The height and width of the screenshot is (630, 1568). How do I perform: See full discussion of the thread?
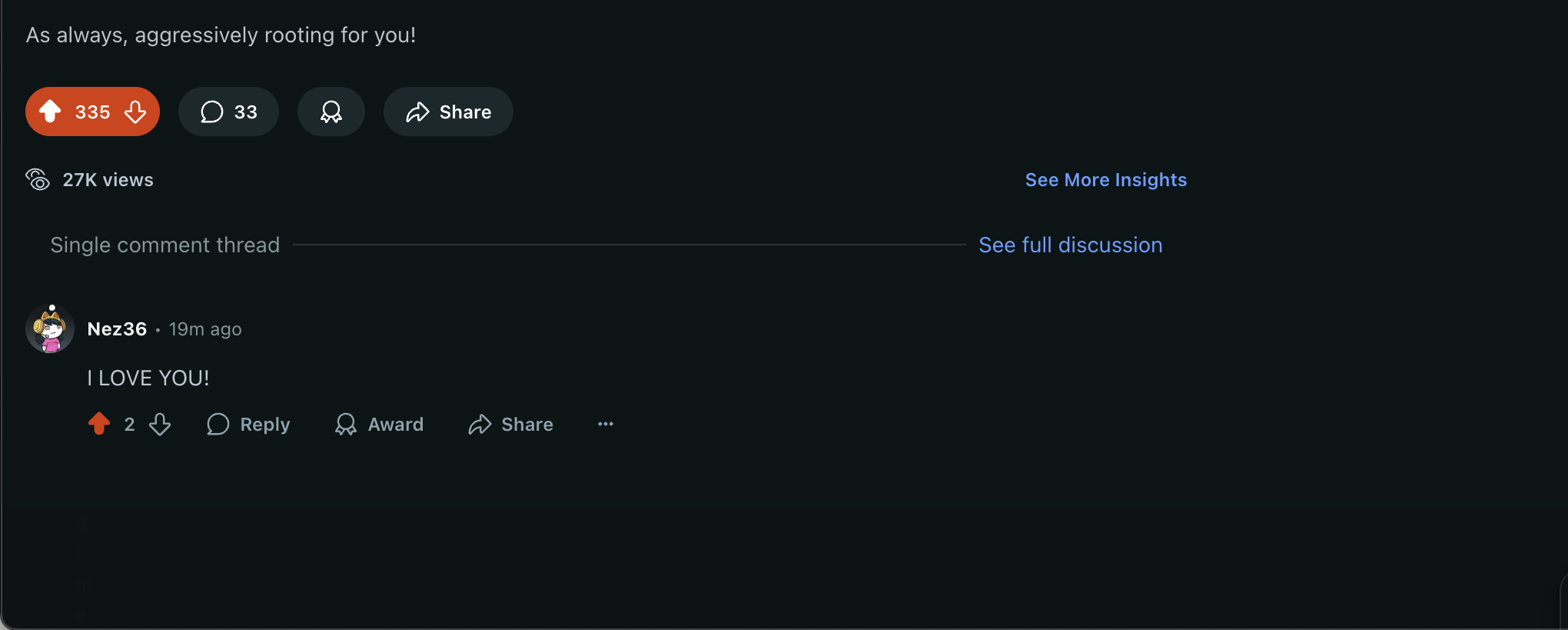1070,245
